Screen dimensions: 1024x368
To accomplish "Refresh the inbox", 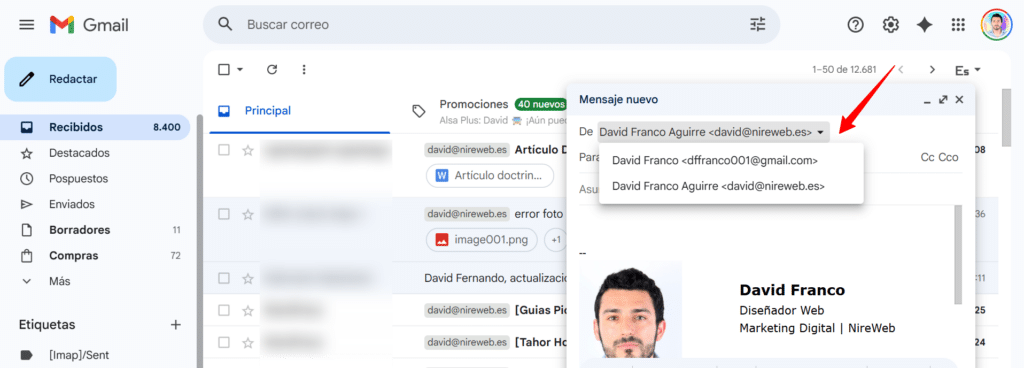I will tap(272, 70).
